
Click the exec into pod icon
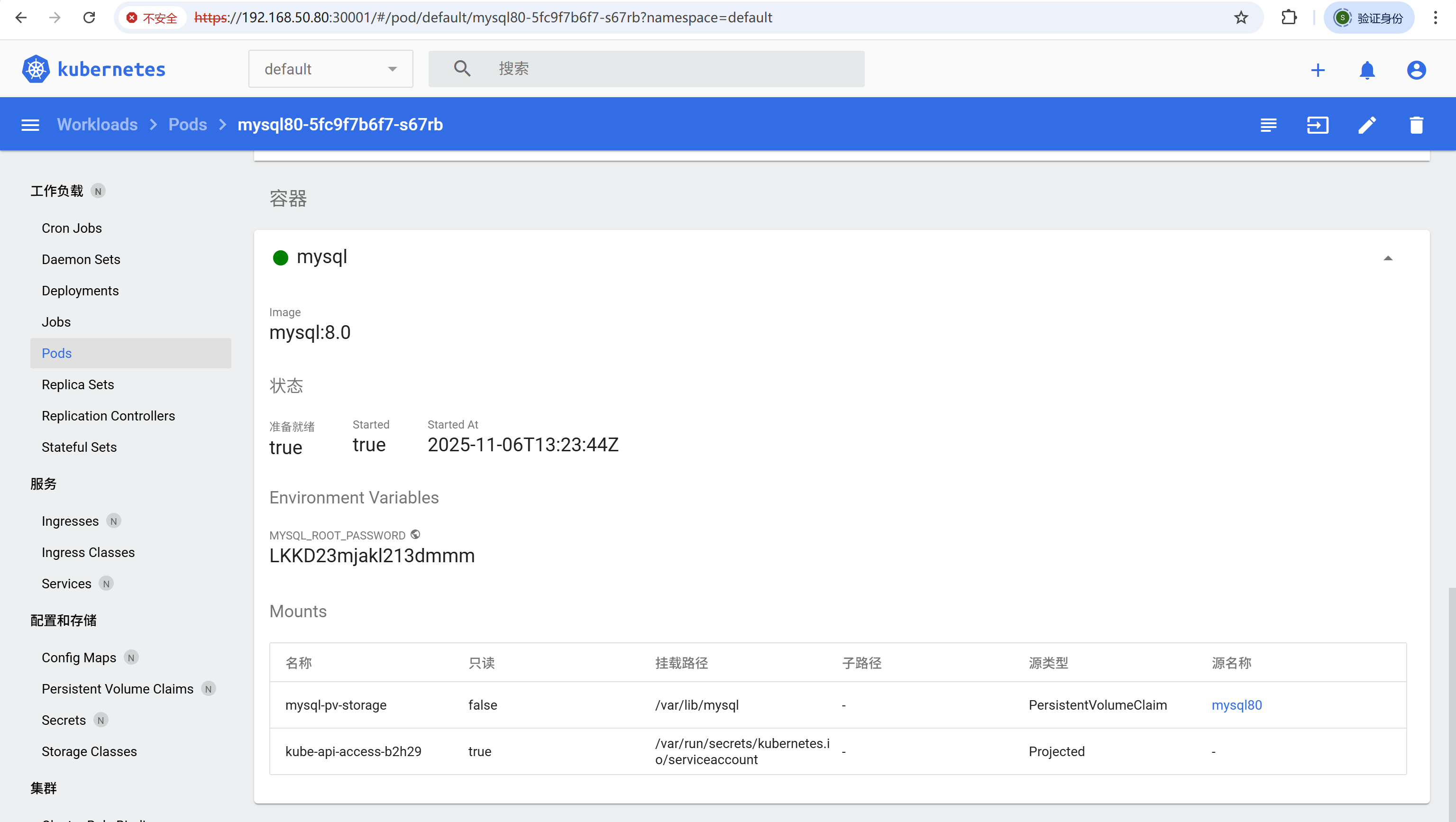pyautogui.click(x=1317, y=125)
